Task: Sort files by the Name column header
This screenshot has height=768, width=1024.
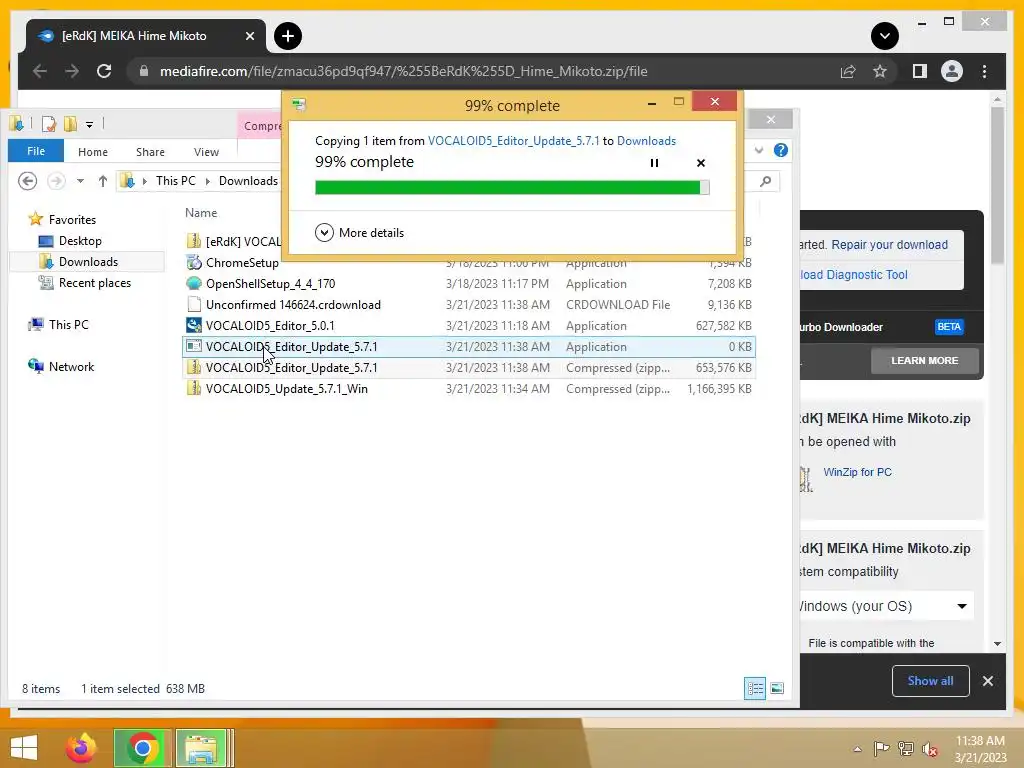Action: click(201, 213)
